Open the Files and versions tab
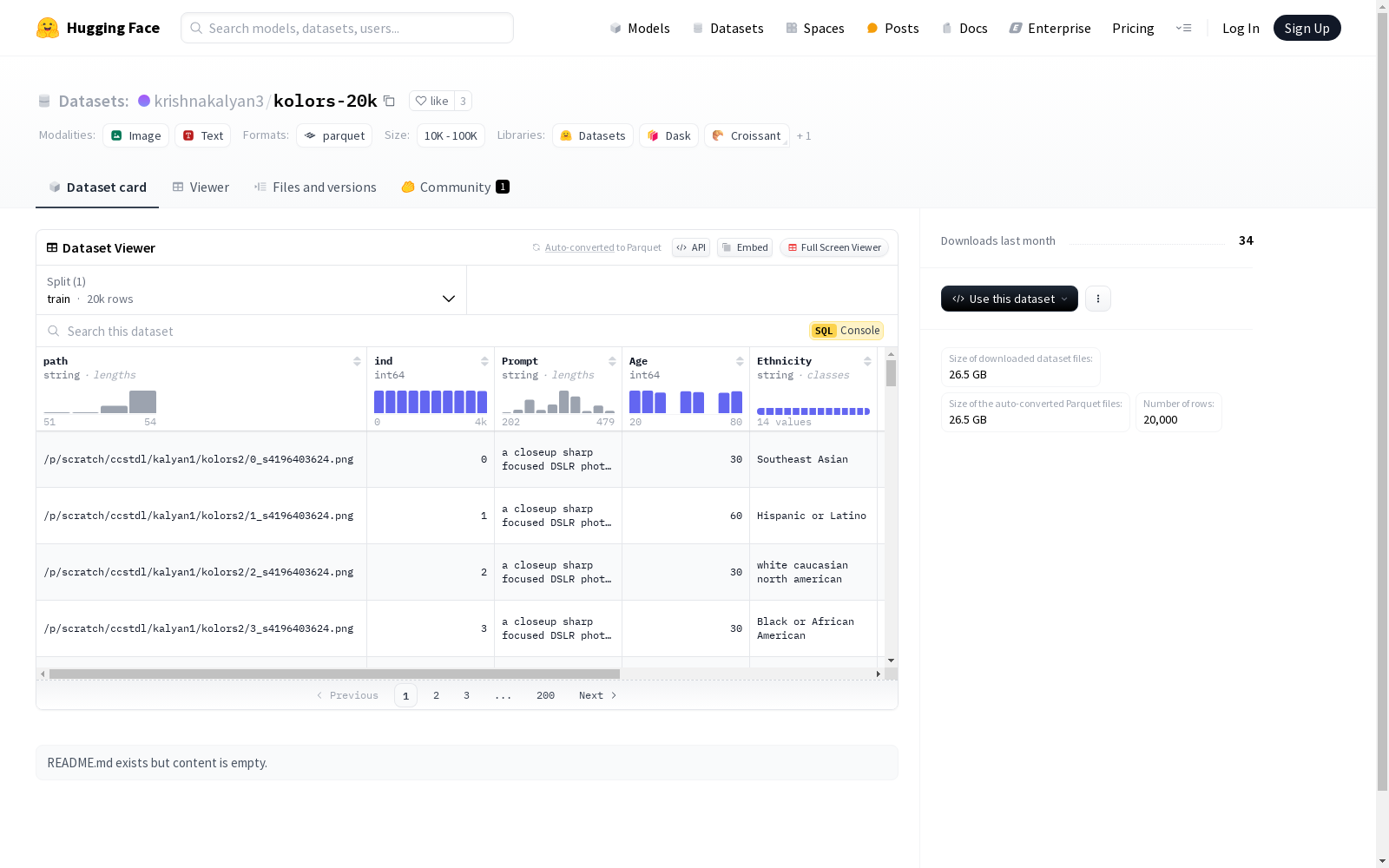 click(x=315, y=187)
